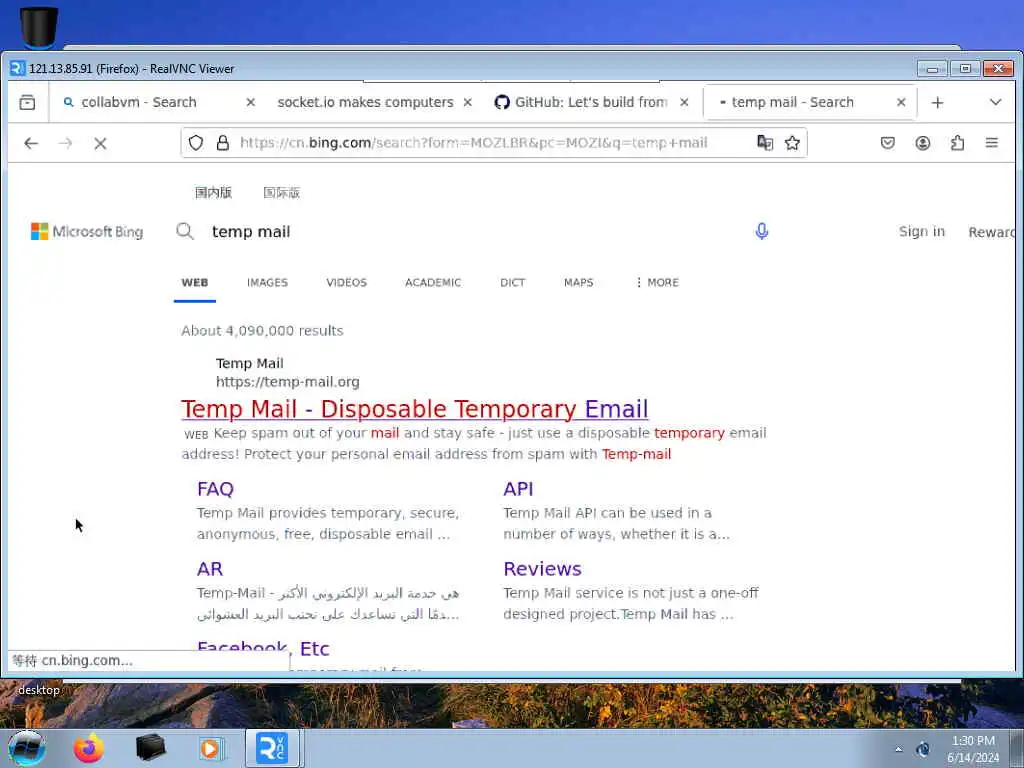Translate this page icon in address bar
1024x768 pixels.
point(765,142)
